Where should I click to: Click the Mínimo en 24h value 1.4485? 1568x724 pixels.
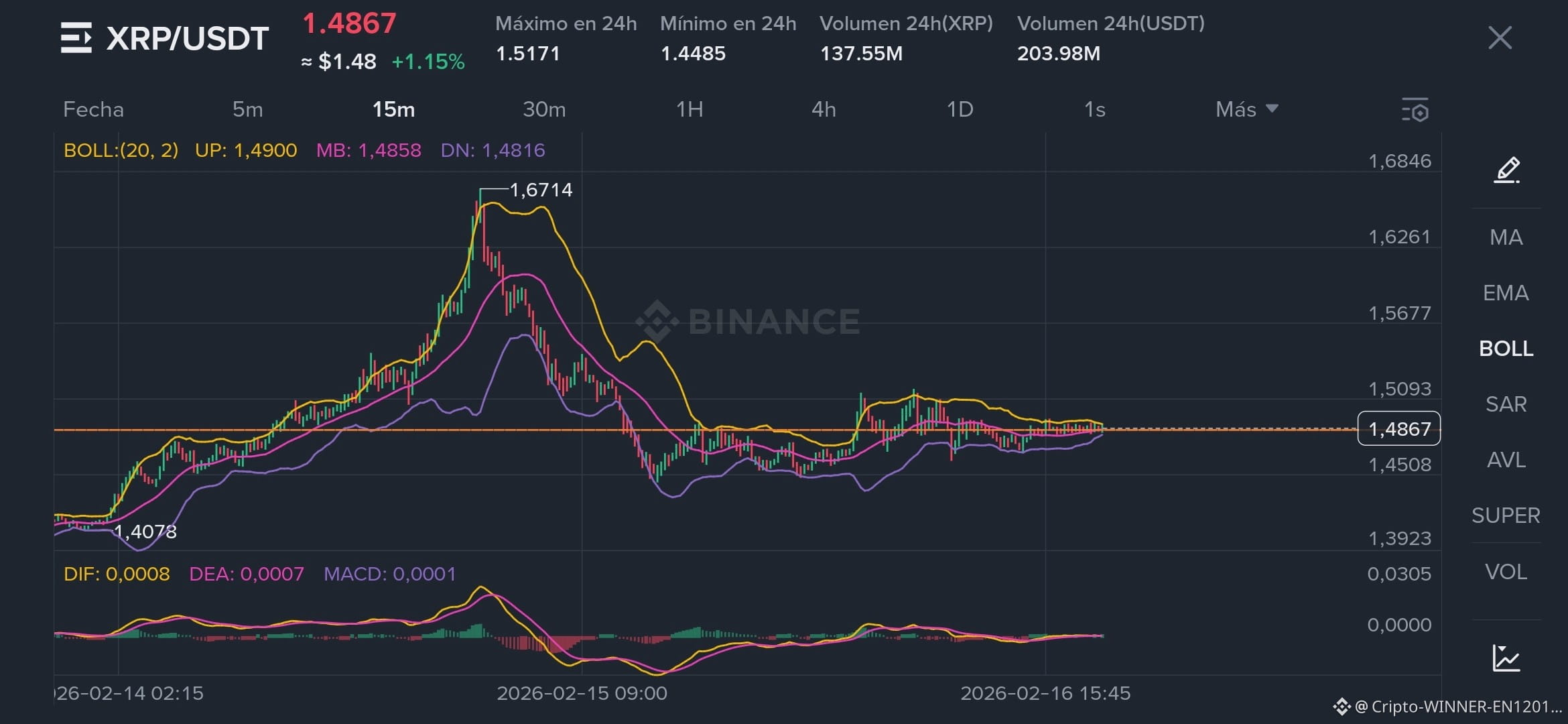693,54
